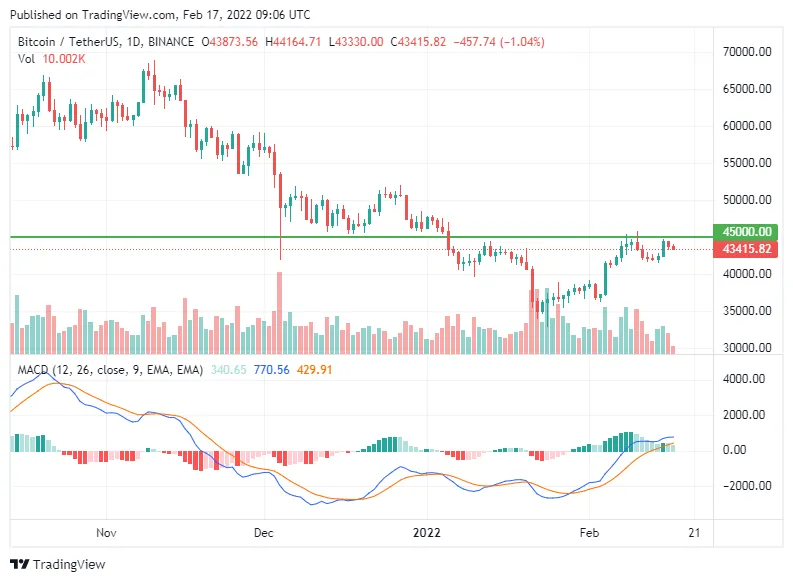
Task: Select the MACD indicator legend title
Action: 110,370
